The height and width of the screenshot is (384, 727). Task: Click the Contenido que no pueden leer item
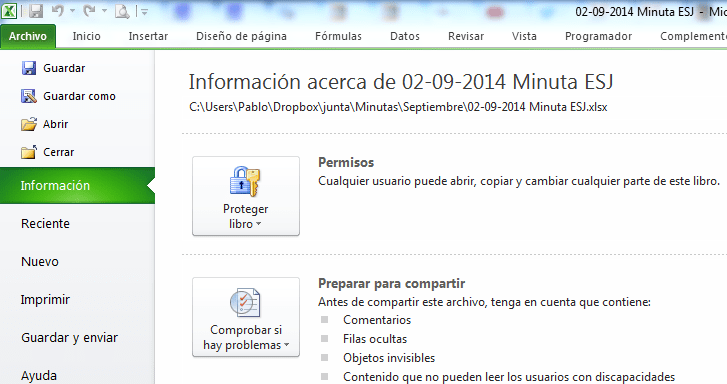[x=509, y=377]
